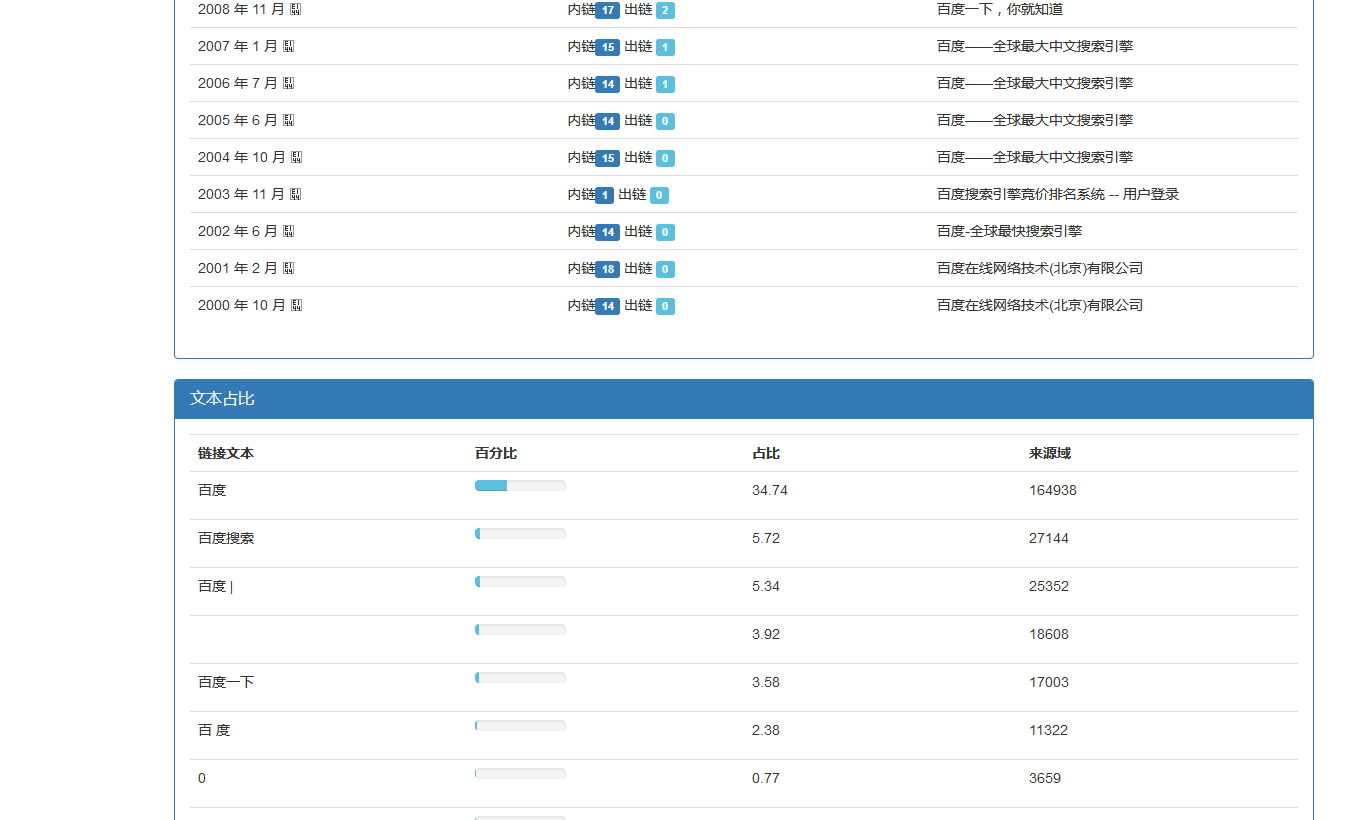This screenshot has width=1356, height=820.
Task: Click the 来源域 column header
Action: pyautogui.click(x=1050, y=453)
